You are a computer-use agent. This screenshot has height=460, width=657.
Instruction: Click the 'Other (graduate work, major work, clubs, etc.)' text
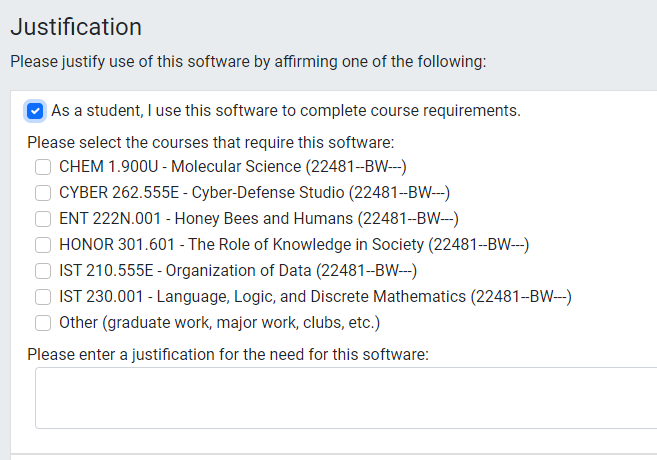click(x=220, y=322)
